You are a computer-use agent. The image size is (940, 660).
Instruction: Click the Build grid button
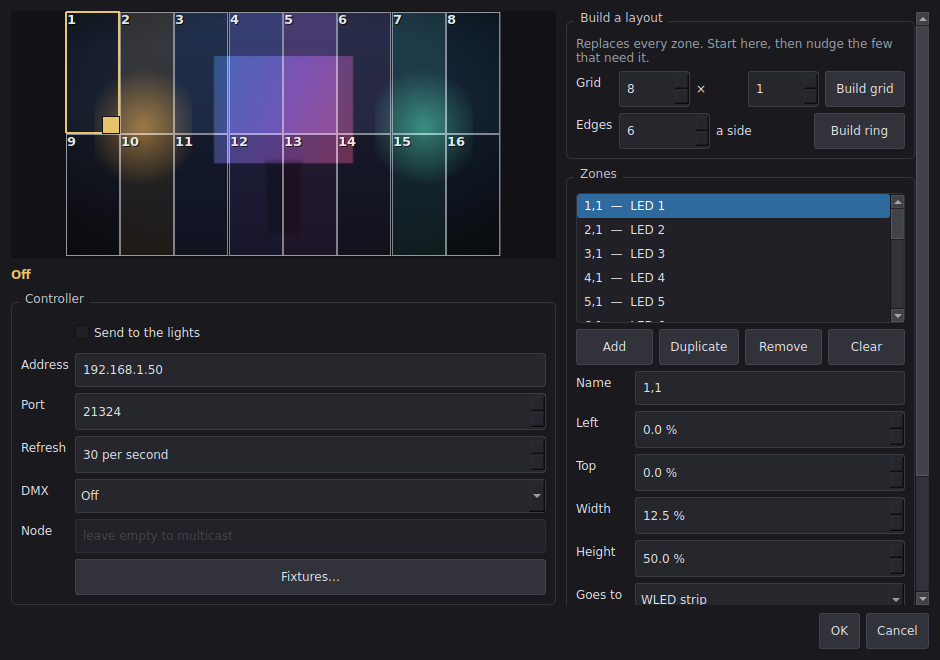coord(864,89)
